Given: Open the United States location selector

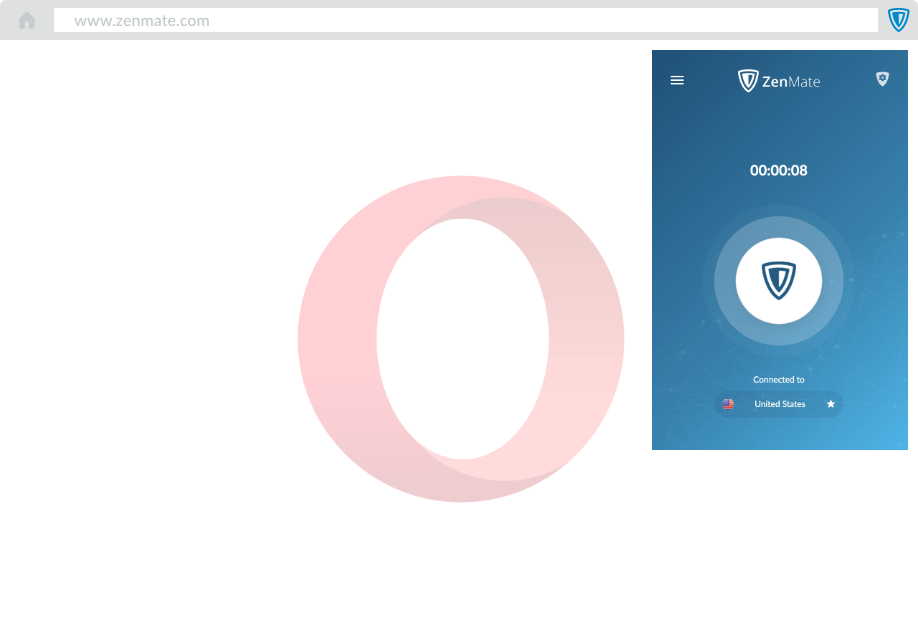Looking at the screenshot, I should (779, 404).
